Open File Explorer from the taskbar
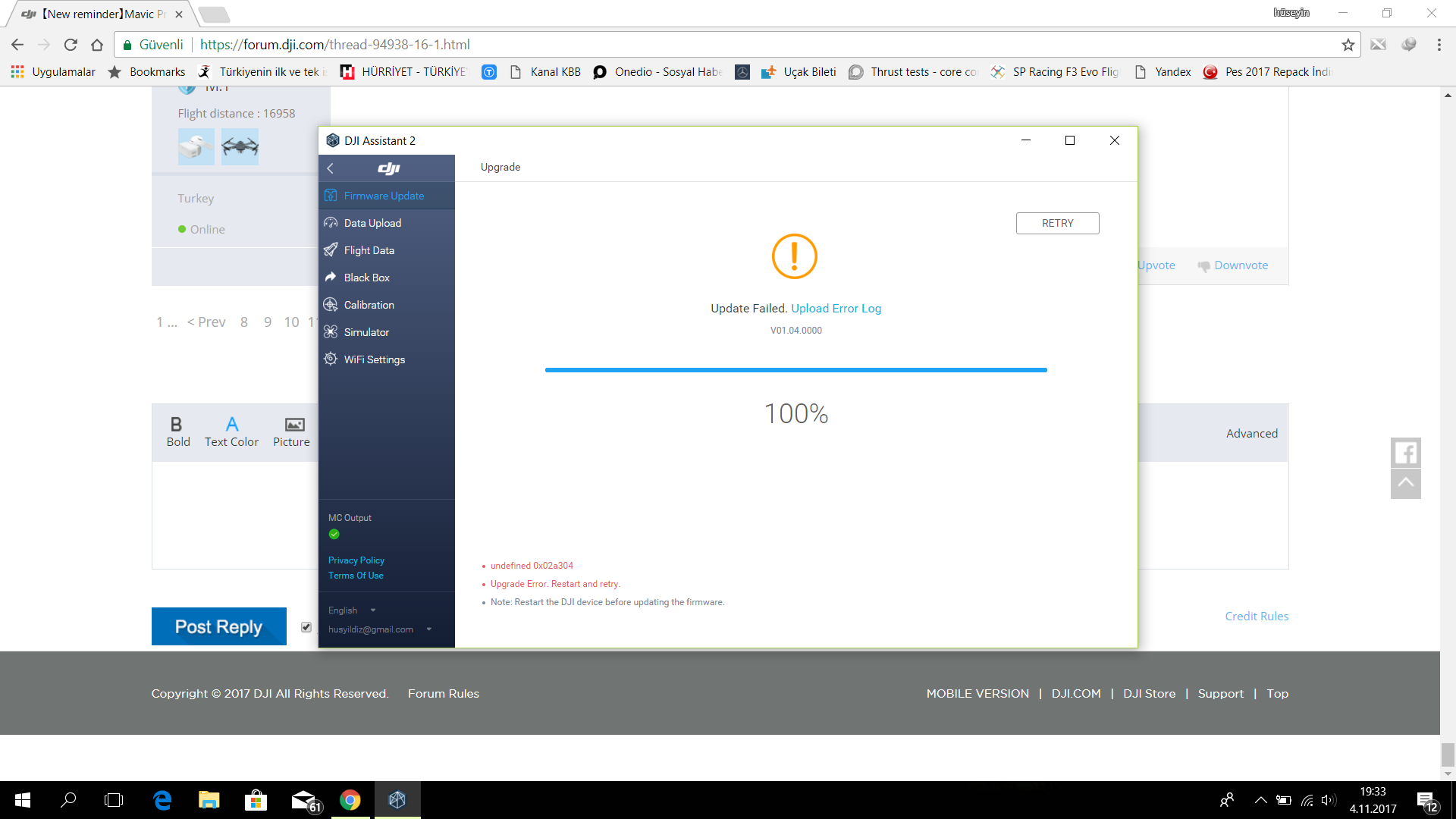 click(x=209, y=800)
